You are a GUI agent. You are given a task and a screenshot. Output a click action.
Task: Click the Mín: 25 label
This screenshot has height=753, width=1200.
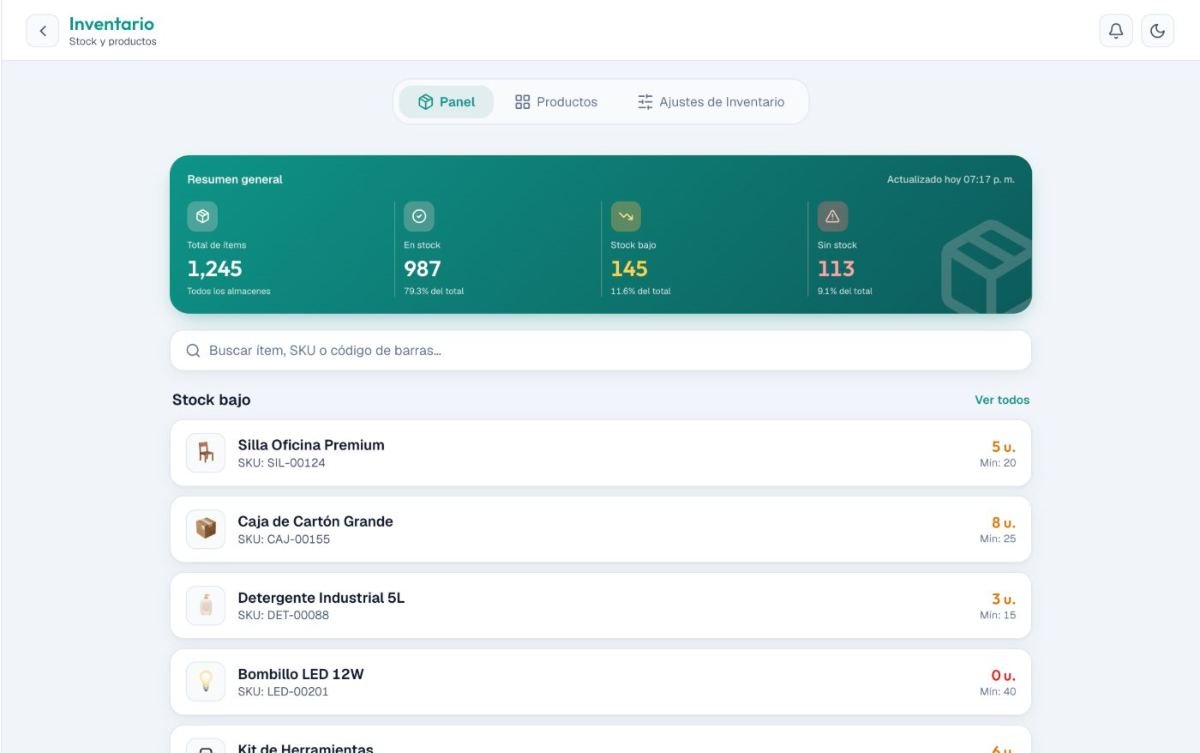pos(998,539)
